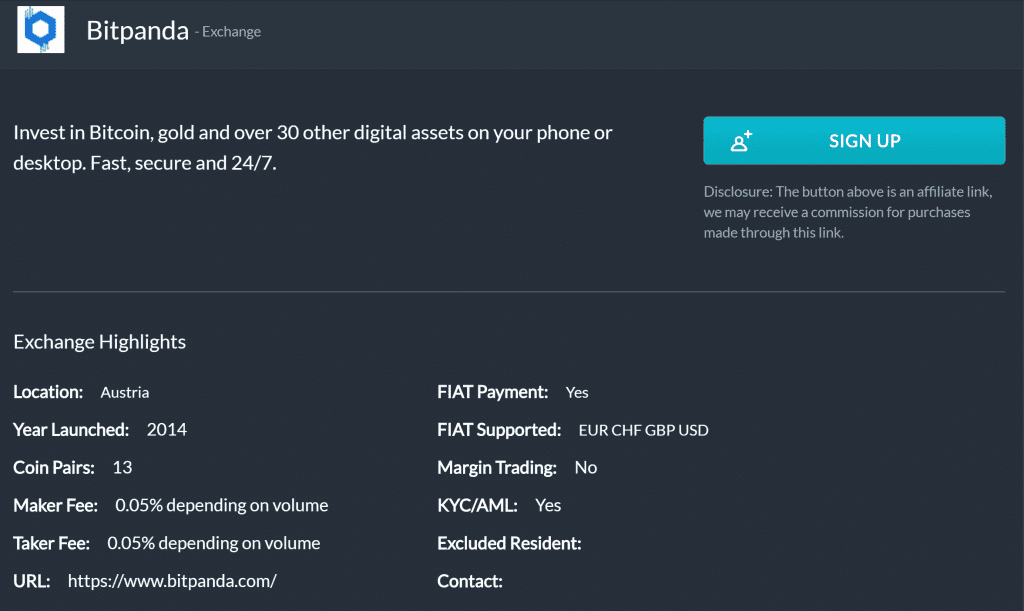Click the Maker Fee 0.05% value
The width and height of the screenshot is (1024, 611).
(221, 506)
